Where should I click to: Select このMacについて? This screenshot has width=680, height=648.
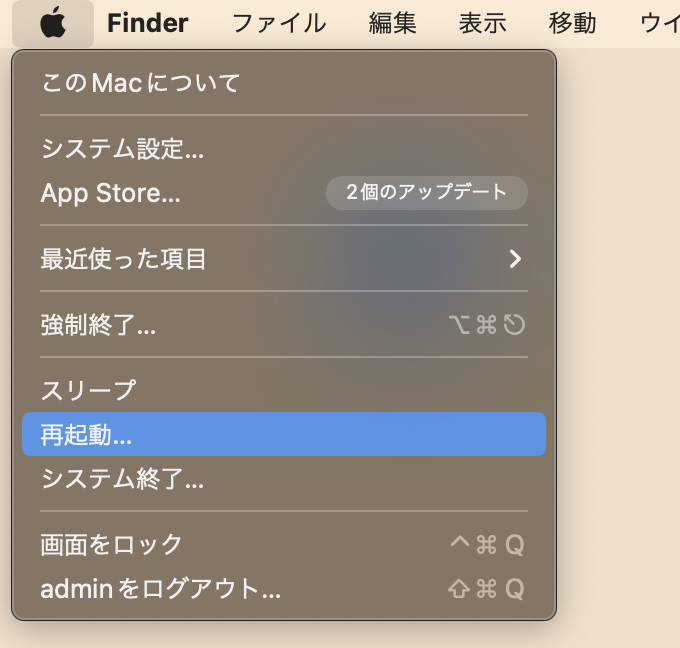[284, 82]
